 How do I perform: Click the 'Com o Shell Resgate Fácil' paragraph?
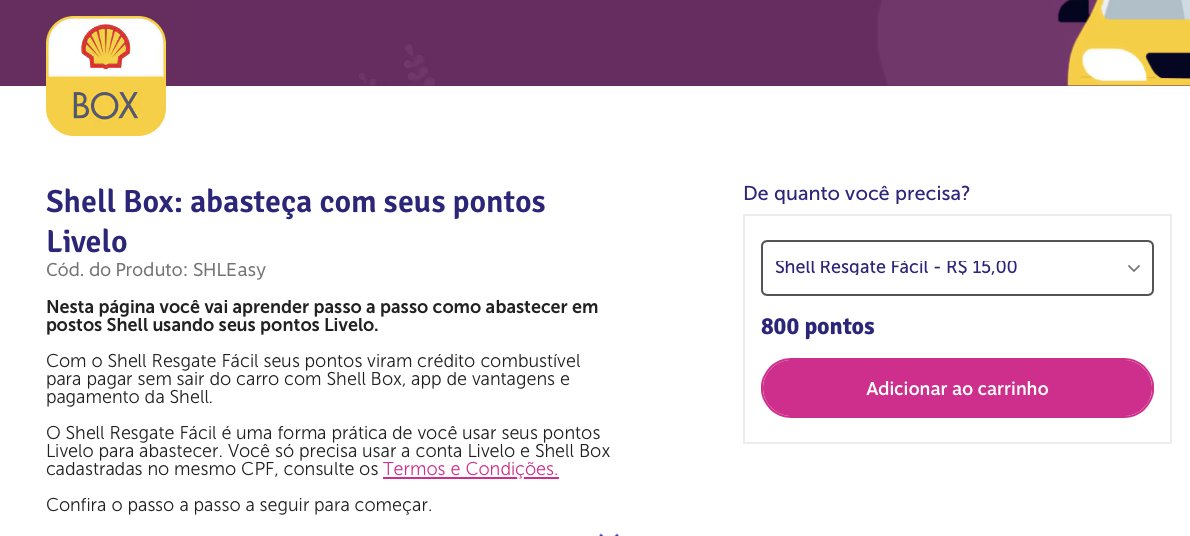pyautogui.click(x=313, y=378)
